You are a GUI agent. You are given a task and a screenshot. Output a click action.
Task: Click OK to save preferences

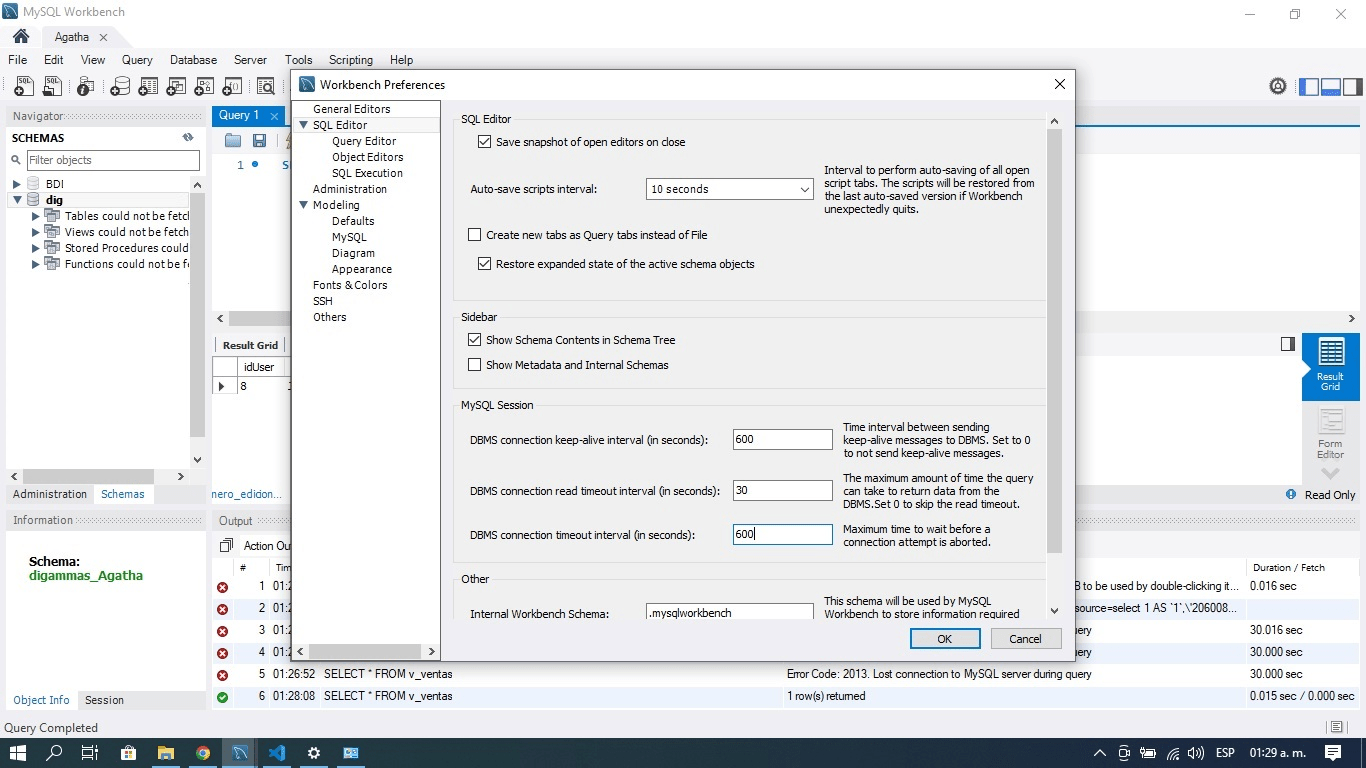(x=944, y=638)
